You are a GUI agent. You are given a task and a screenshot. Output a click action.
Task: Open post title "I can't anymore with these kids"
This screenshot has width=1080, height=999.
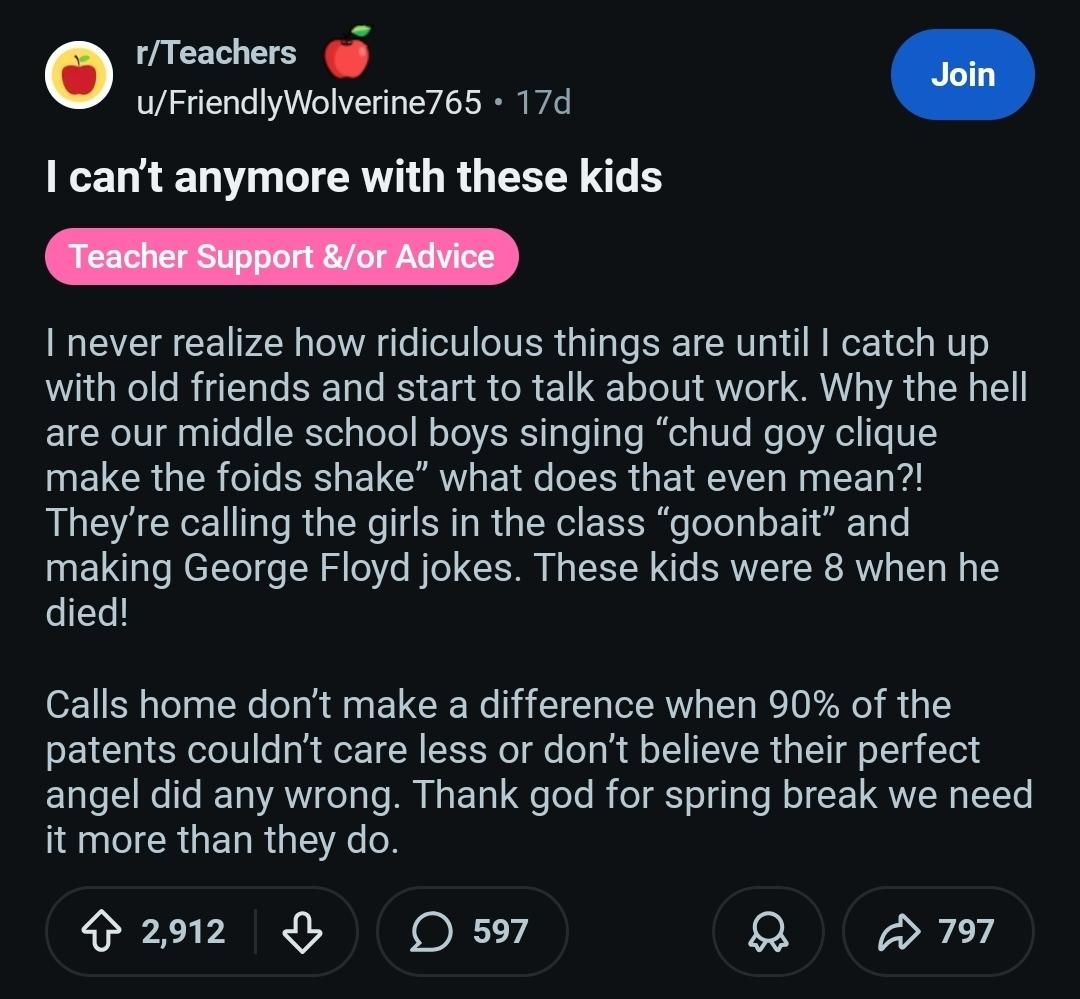click(353, 178)
